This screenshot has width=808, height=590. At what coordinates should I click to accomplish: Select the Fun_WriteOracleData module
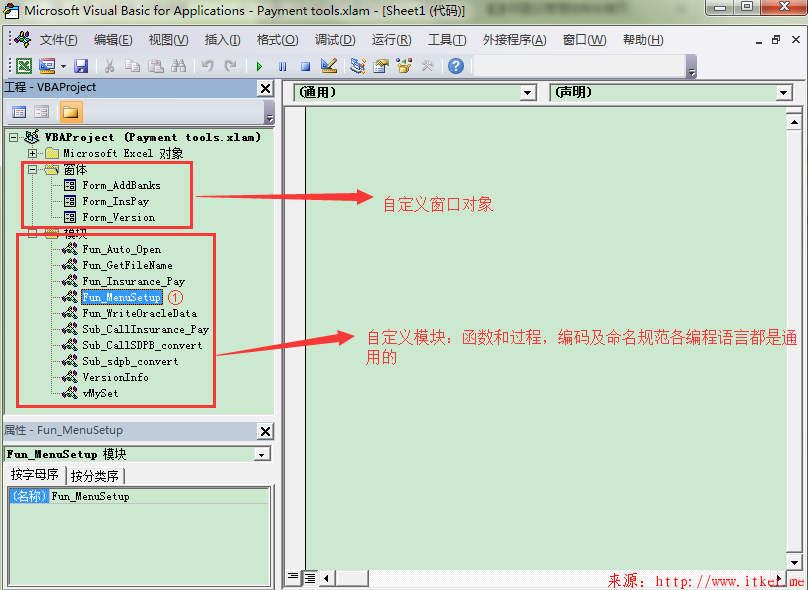140,313
